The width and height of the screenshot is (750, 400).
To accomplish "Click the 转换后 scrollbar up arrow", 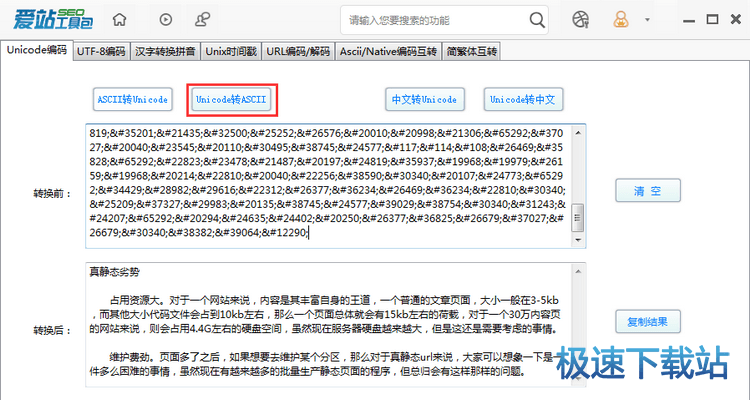I will pyautogui.click(x=578, y=271).
